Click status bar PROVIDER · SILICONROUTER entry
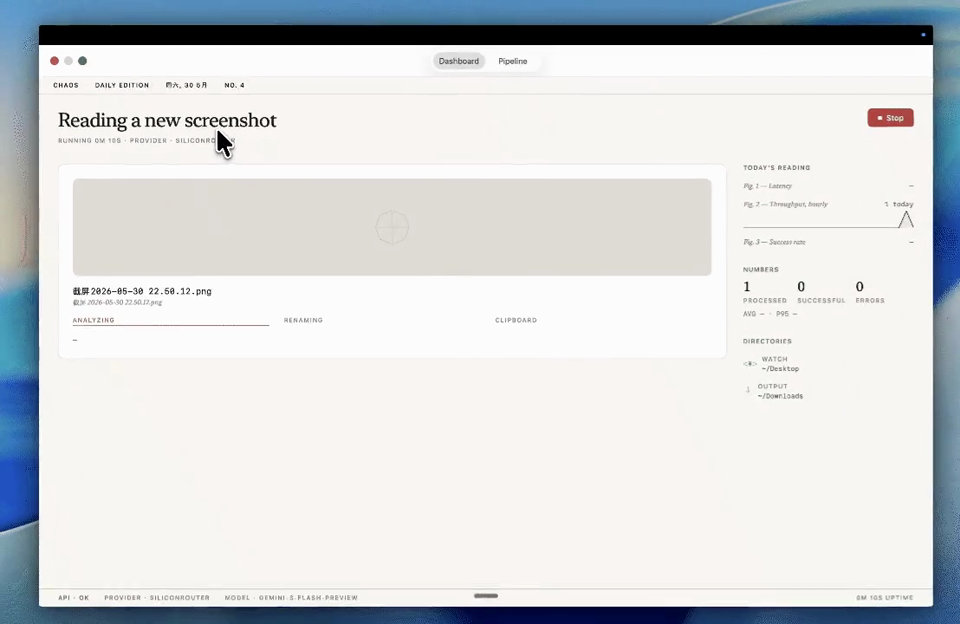Screen dimensions: 960x624 tap(157, 598)
